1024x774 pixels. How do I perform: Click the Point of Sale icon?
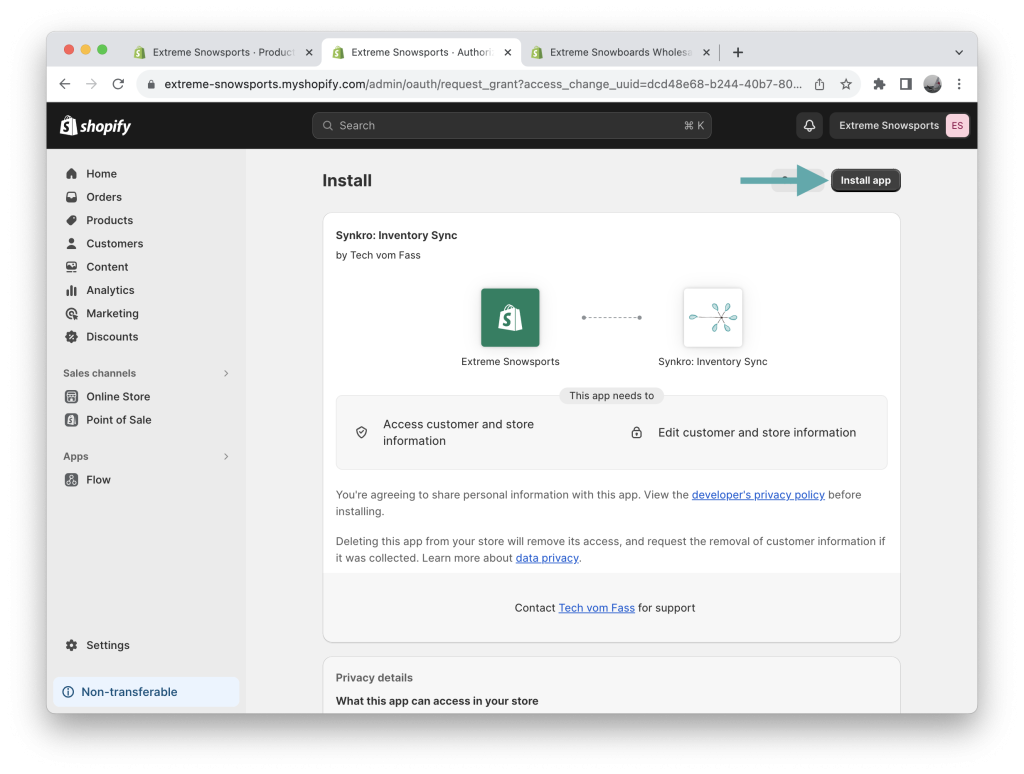72,420
